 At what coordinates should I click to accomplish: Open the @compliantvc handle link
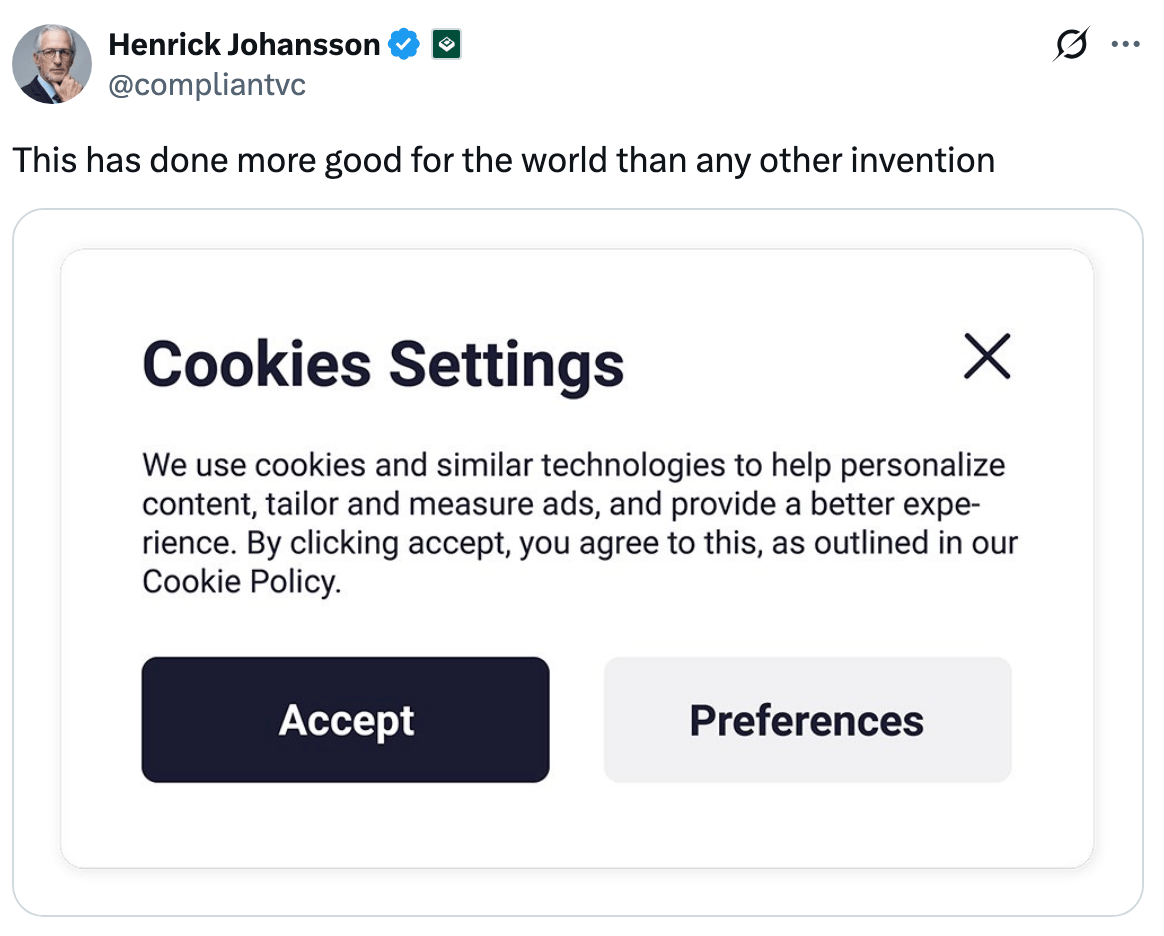[206, 85]
